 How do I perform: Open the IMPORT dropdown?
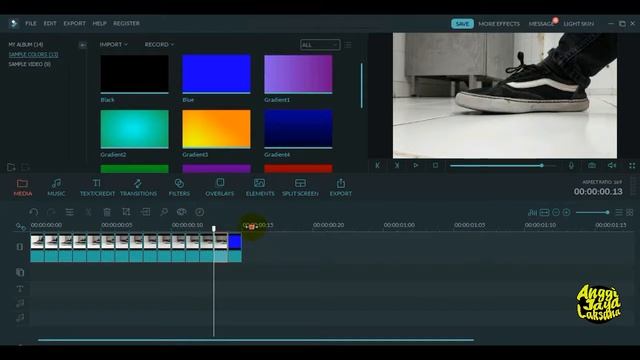[113, 44]
